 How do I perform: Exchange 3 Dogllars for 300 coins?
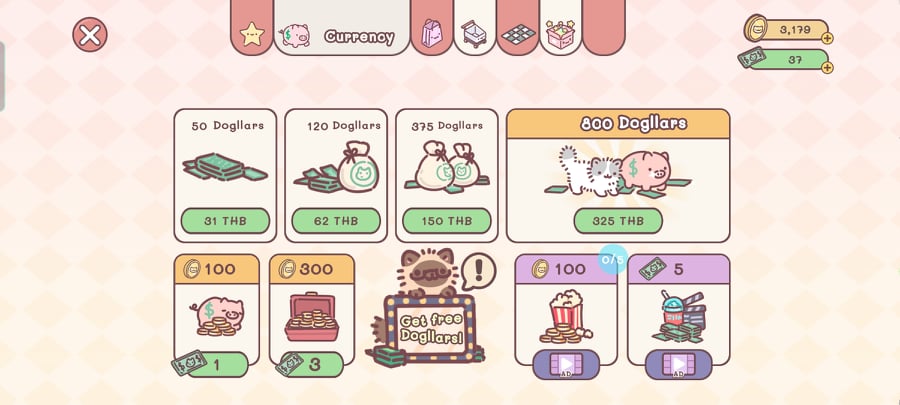[313, 365]
